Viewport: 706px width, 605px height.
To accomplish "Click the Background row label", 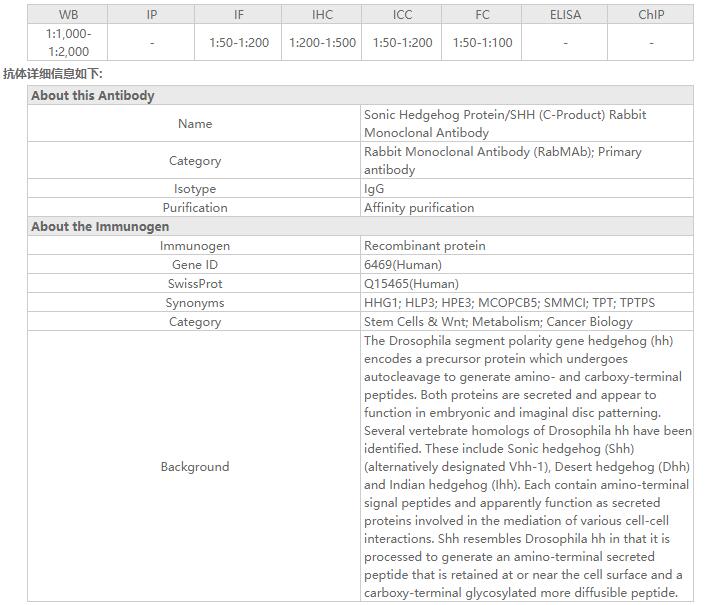I will pyautogui.click(x=195, y=467).
